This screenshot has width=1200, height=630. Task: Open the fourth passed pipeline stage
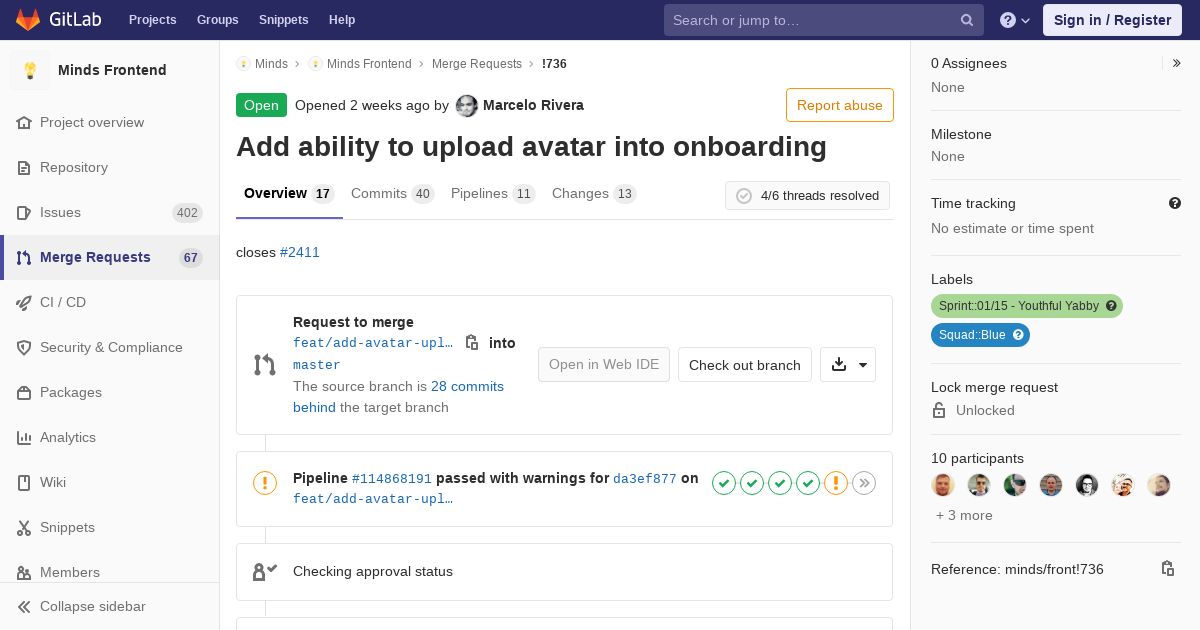click(808, 483)
